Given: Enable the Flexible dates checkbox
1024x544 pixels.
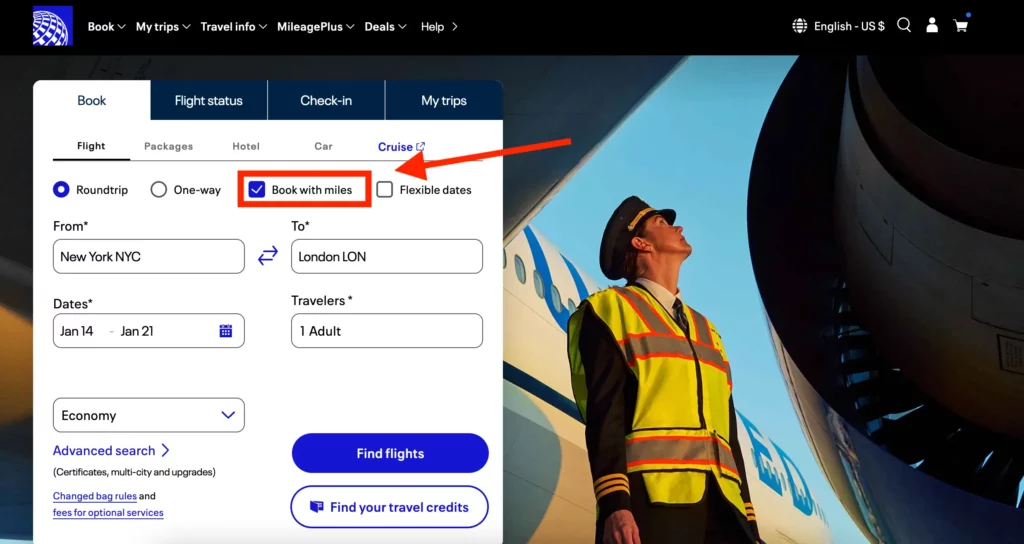Looking at the screenshot, I should 385,189.
